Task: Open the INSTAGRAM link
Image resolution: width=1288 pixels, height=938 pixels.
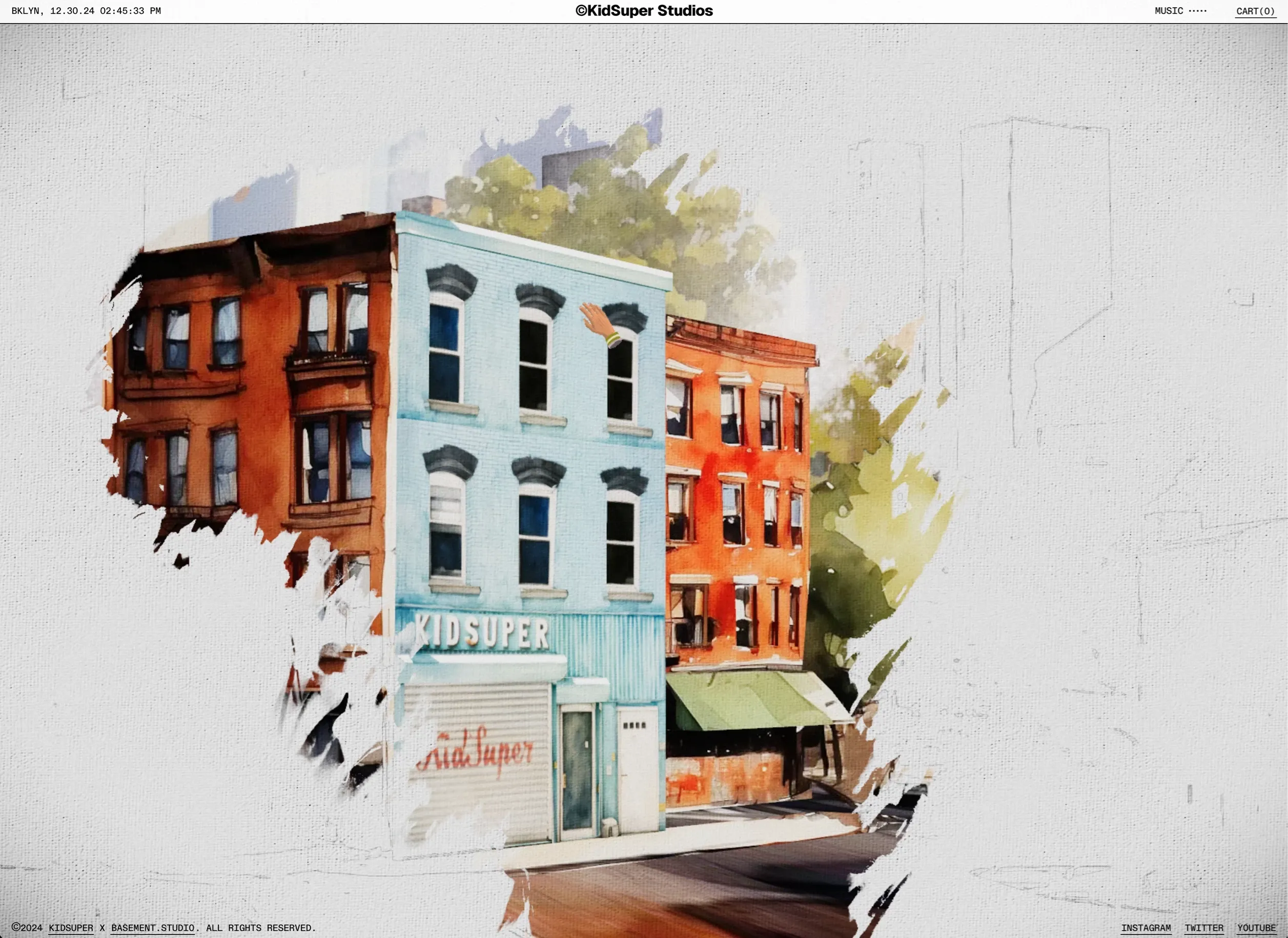Action: pyautogui.click(x=1146, y=928)
